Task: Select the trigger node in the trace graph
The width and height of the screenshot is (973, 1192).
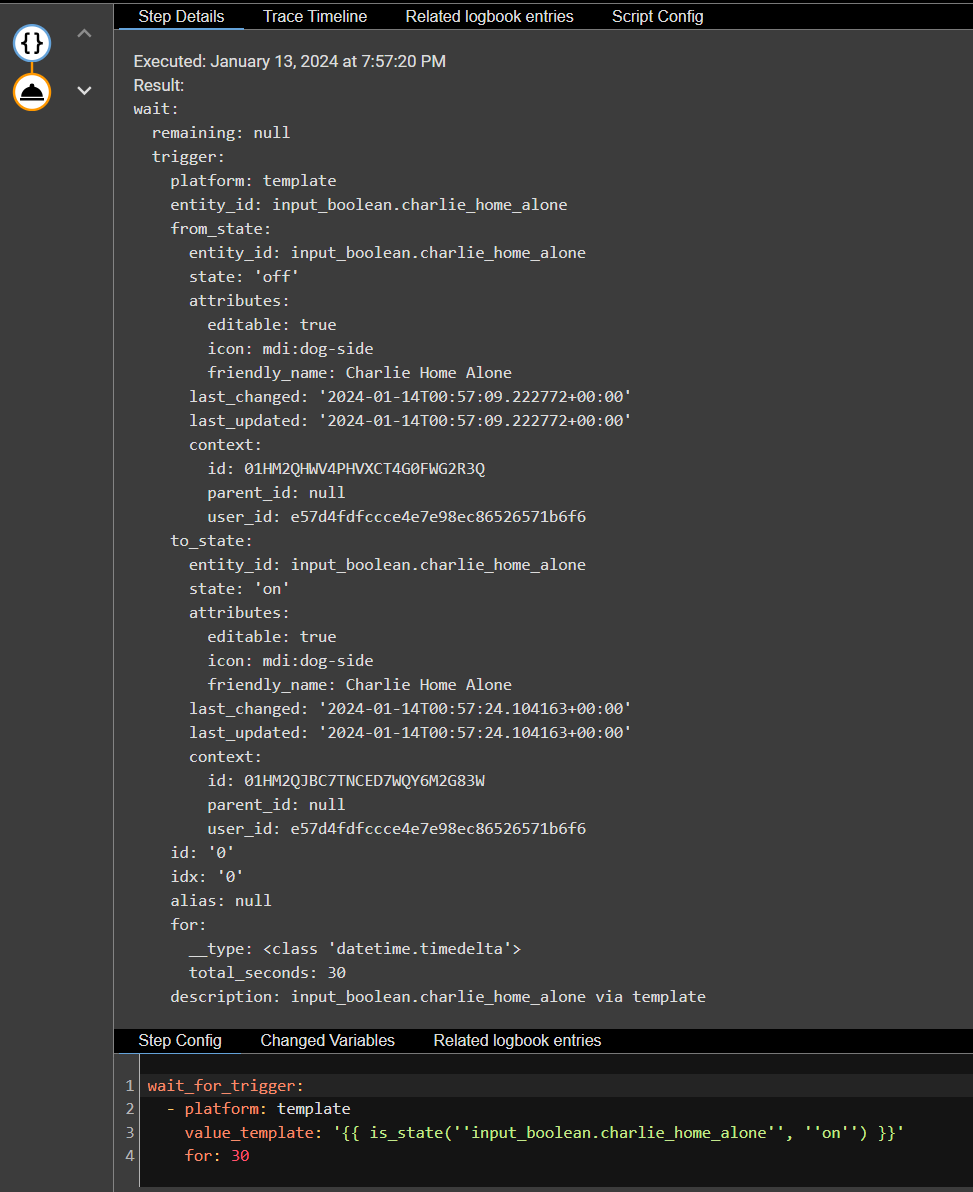Action: 31,43
